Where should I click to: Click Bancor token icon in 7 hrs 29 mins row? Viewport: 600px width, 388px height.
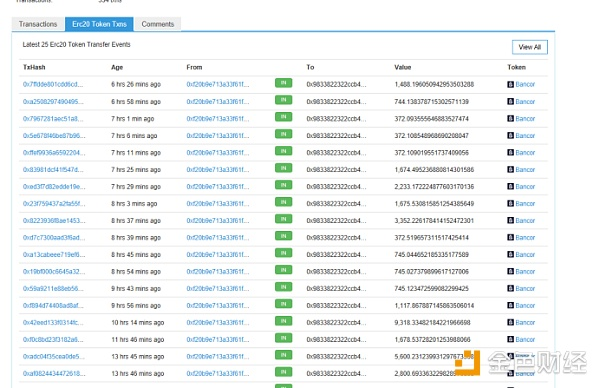[x=510, y=186]
